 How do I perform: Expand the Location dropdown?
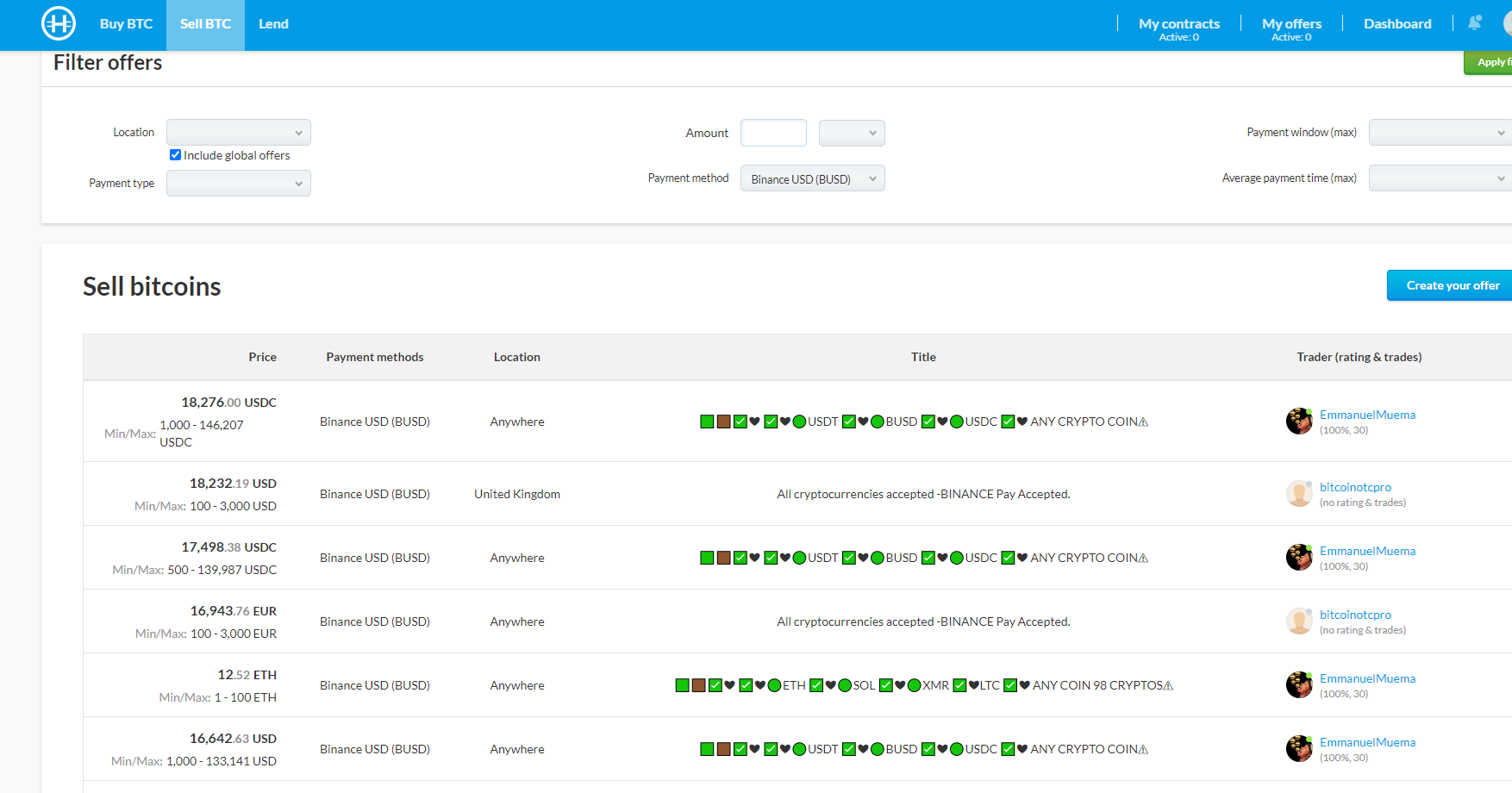[238, 133]
